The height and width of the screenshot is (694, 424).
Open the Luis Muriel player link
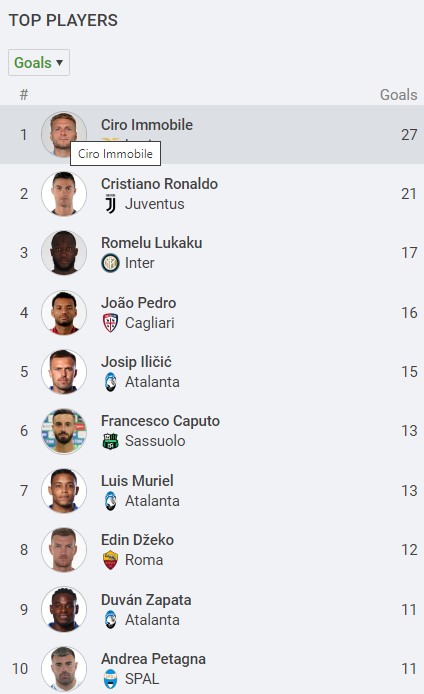137,481
